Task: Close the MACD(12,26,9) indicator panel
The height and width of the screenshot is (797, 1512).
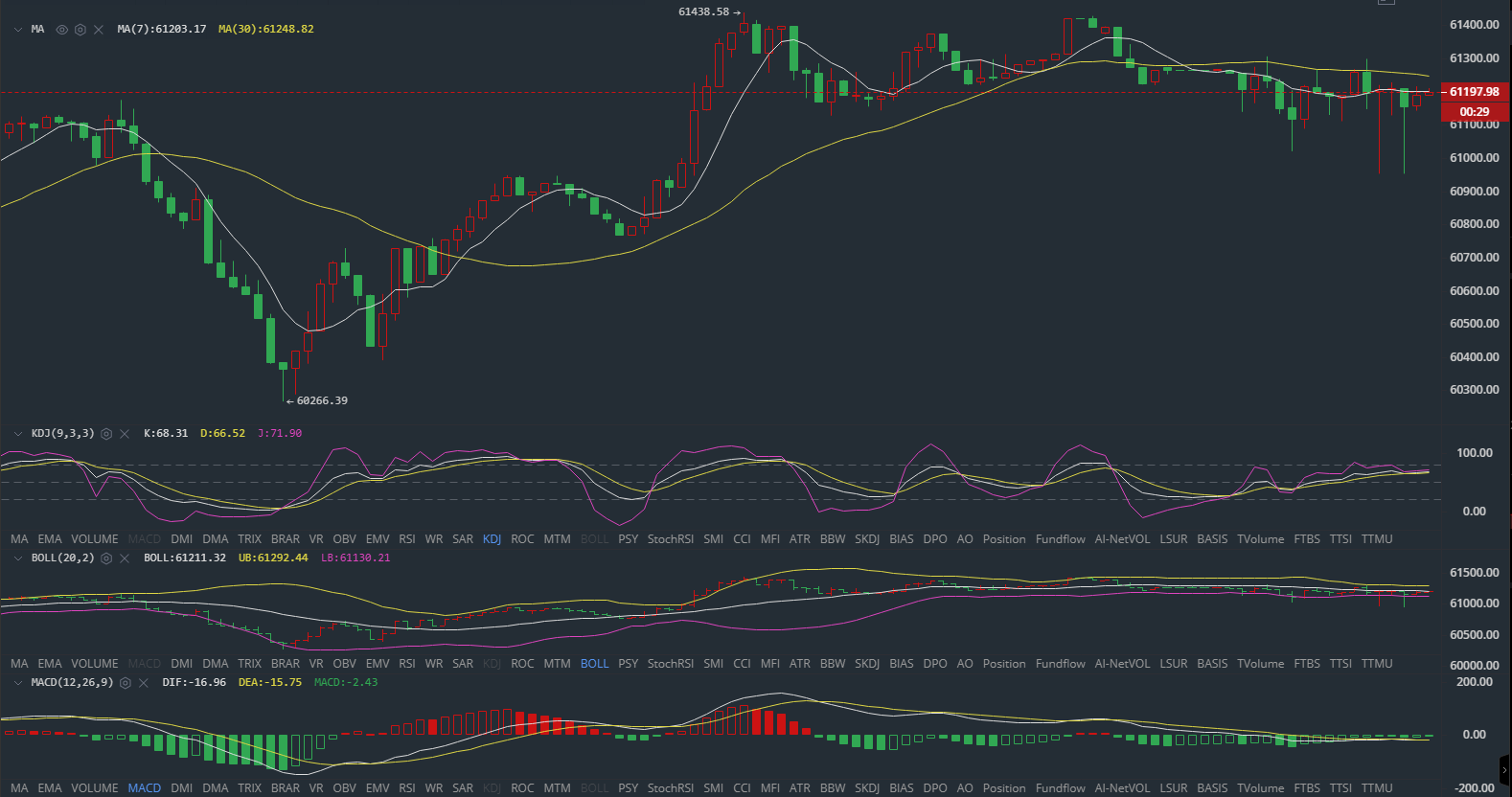Action: pyautogui.click(x=144, y=683)
